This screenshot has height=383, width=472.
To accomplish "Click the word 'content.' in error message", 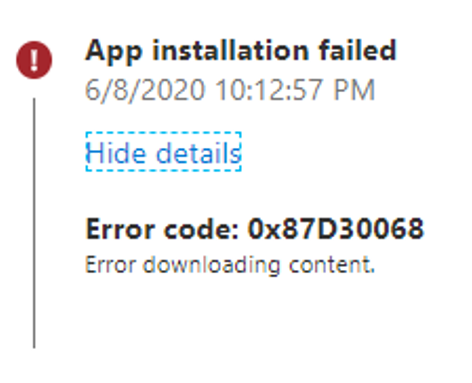I will pos(332,265).
